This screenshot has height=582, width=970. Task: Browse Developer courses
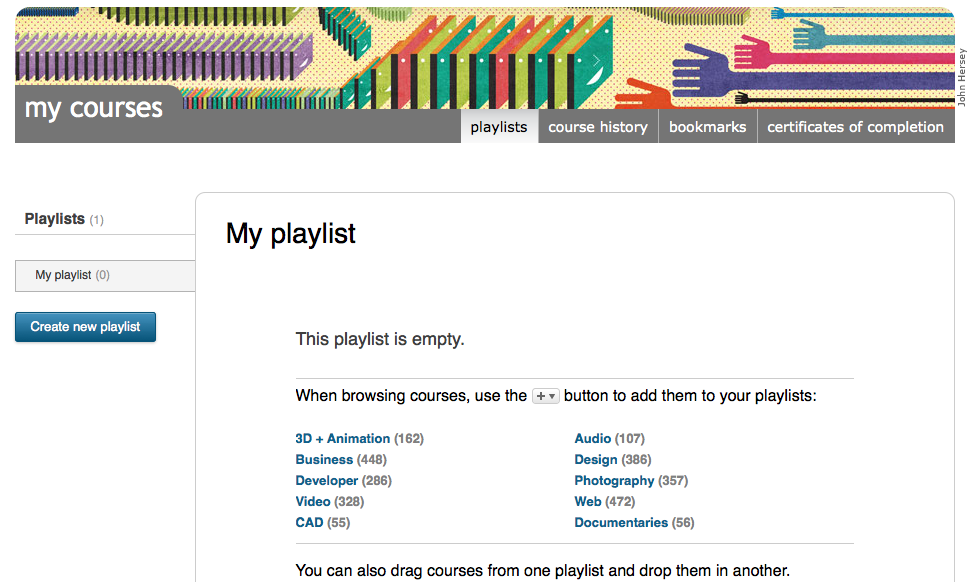(326, 481)
